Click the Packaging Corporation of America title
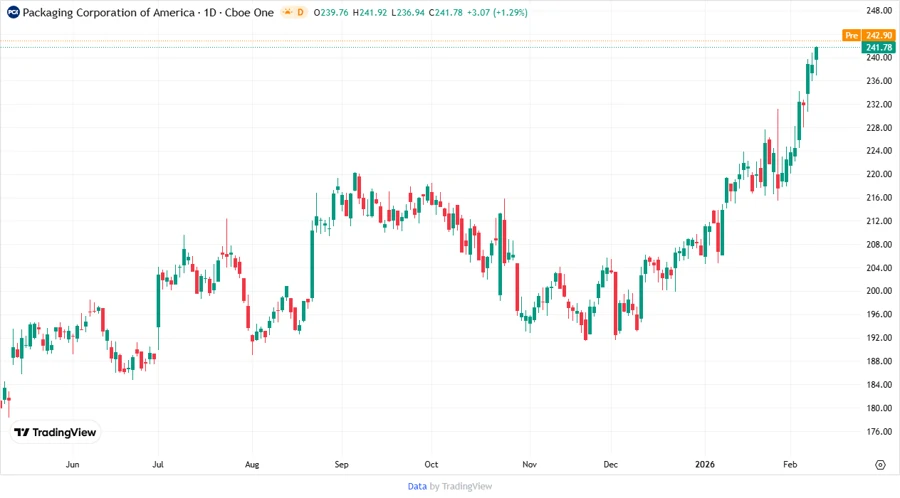Screen dimensions: 900x498 click(x=108, y=12)
